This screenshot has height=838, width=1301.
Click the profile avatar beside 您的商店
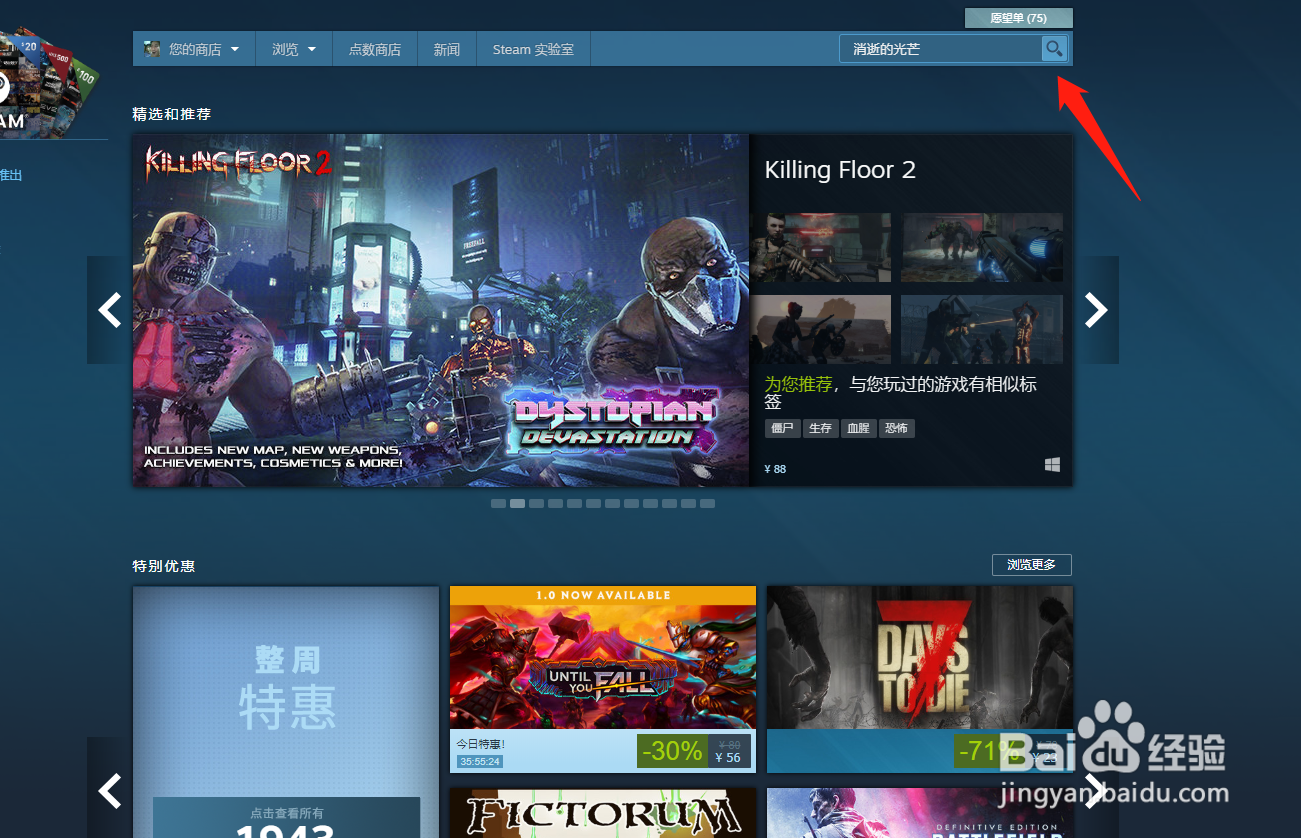(152, 49)
